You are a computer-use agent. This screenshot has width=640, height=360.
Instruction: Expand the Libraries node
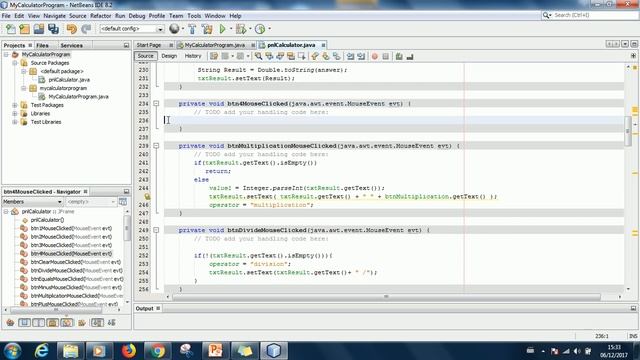click(15, 113)
